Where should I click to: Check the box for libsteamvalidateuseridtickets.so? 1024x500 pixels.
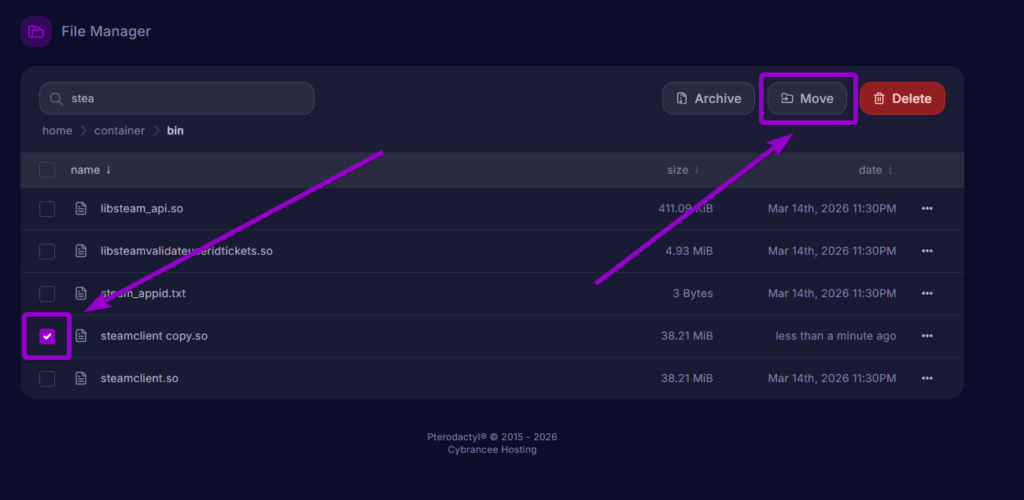[47, 251]
